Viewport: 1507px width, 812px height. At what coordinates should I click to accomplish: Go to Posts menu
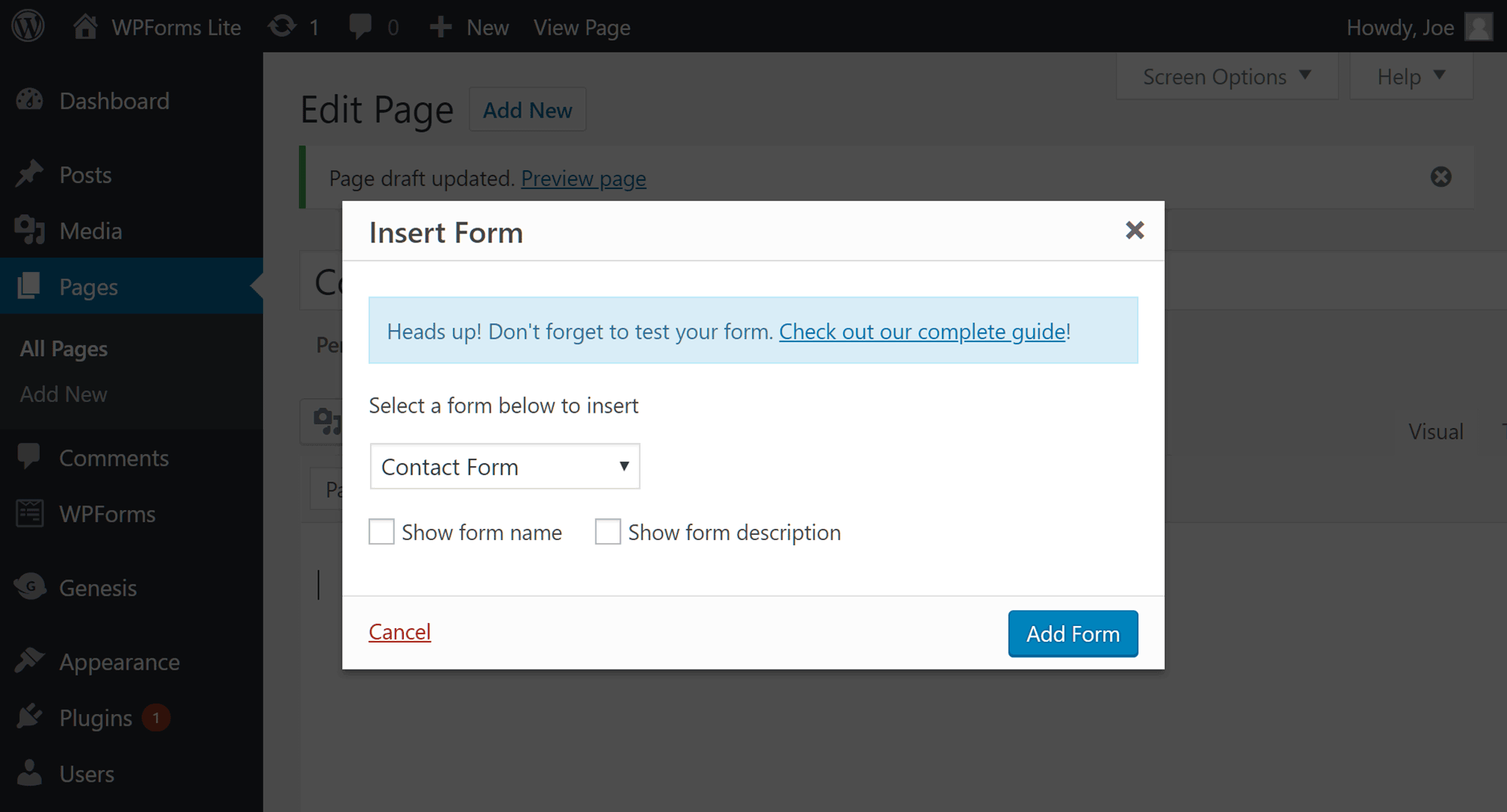[x=85, y=175]
